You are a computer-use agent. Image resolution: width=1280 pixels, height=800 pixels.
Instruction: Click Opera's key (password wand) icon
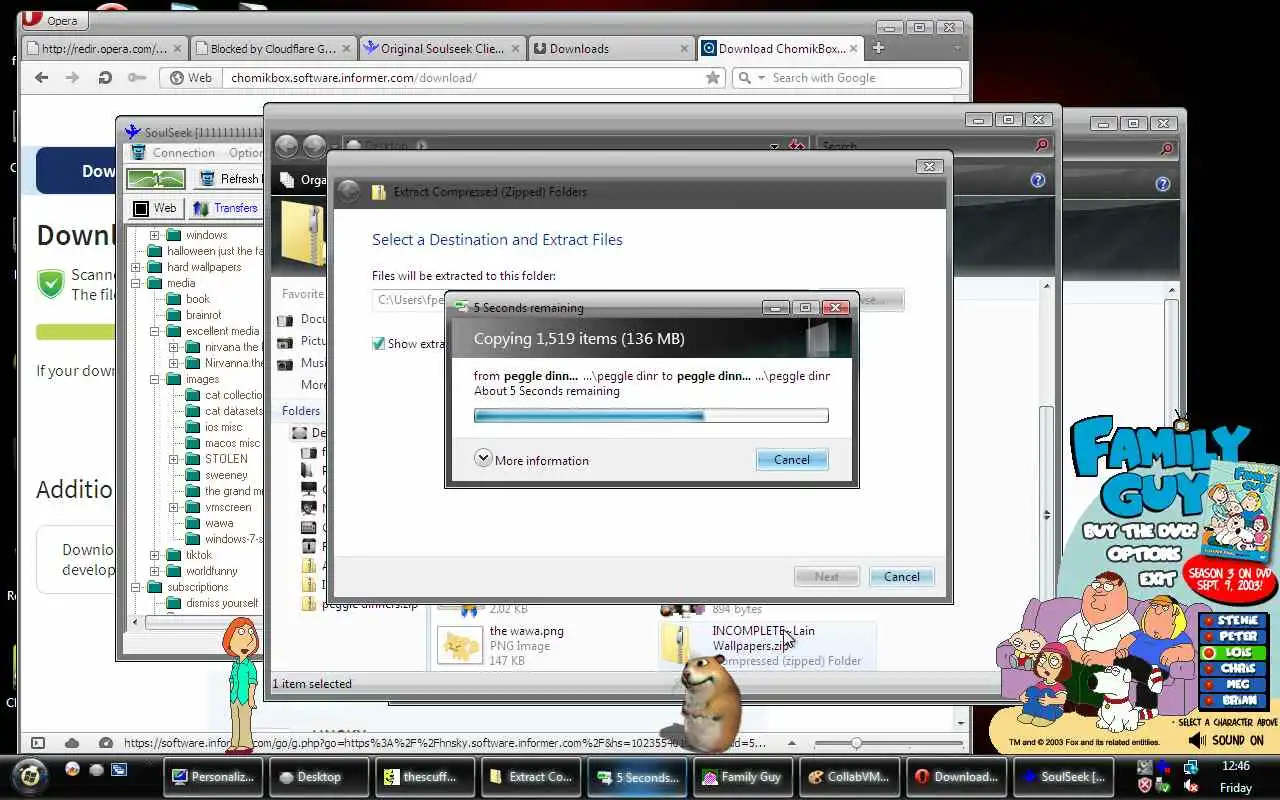coord(136,77)
